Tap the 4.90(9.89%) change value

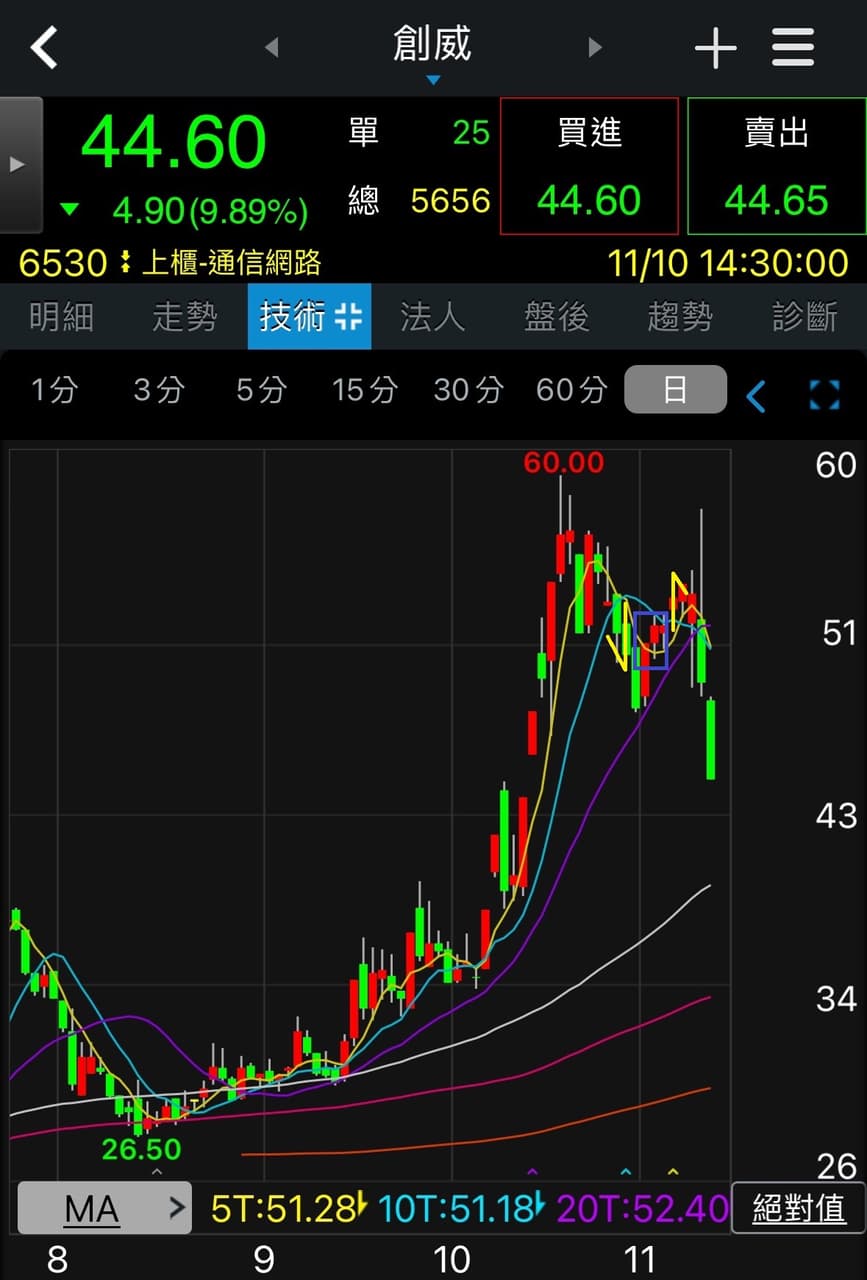click(210, 211)
